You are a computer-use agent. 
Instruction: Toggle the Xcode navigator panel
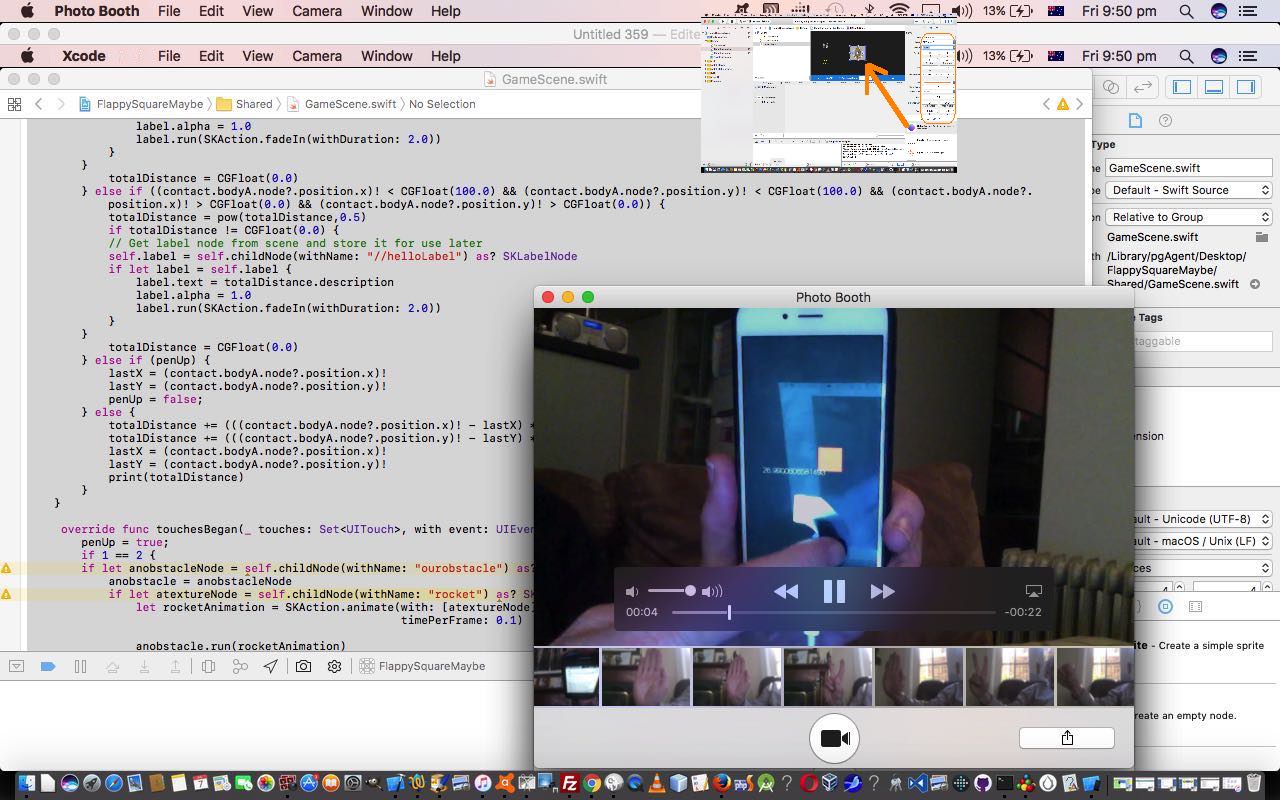coord(1182,87)
